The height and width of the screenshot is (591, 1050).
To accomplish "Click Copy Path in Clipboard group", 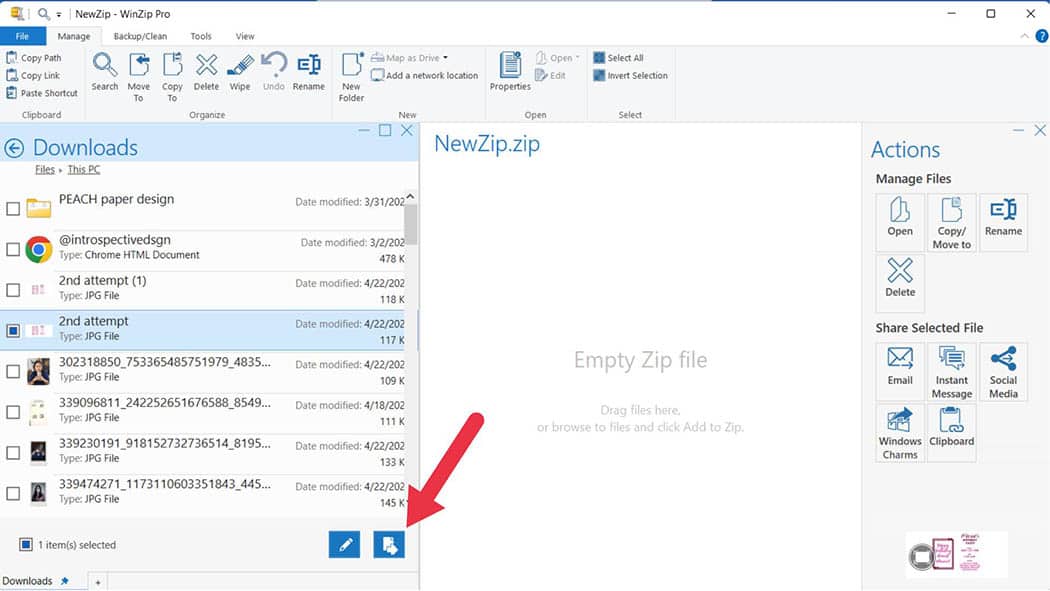I will tap(34, 58).
